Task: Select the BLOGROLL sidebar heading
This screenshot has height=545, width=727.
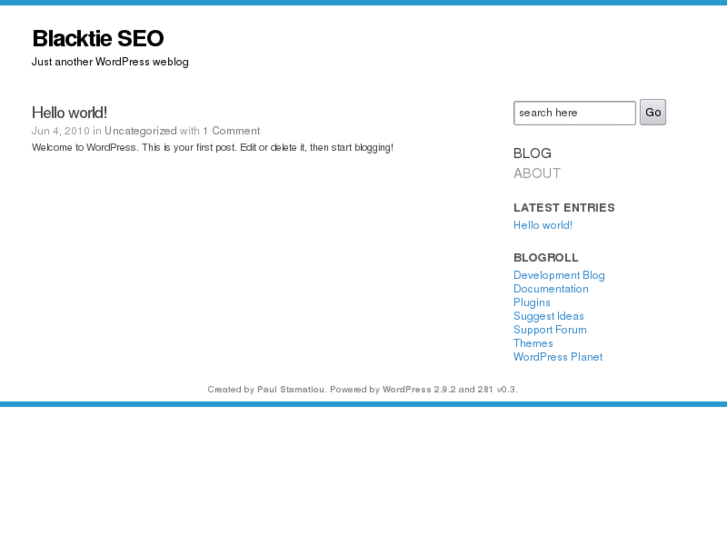Action: 546,258
